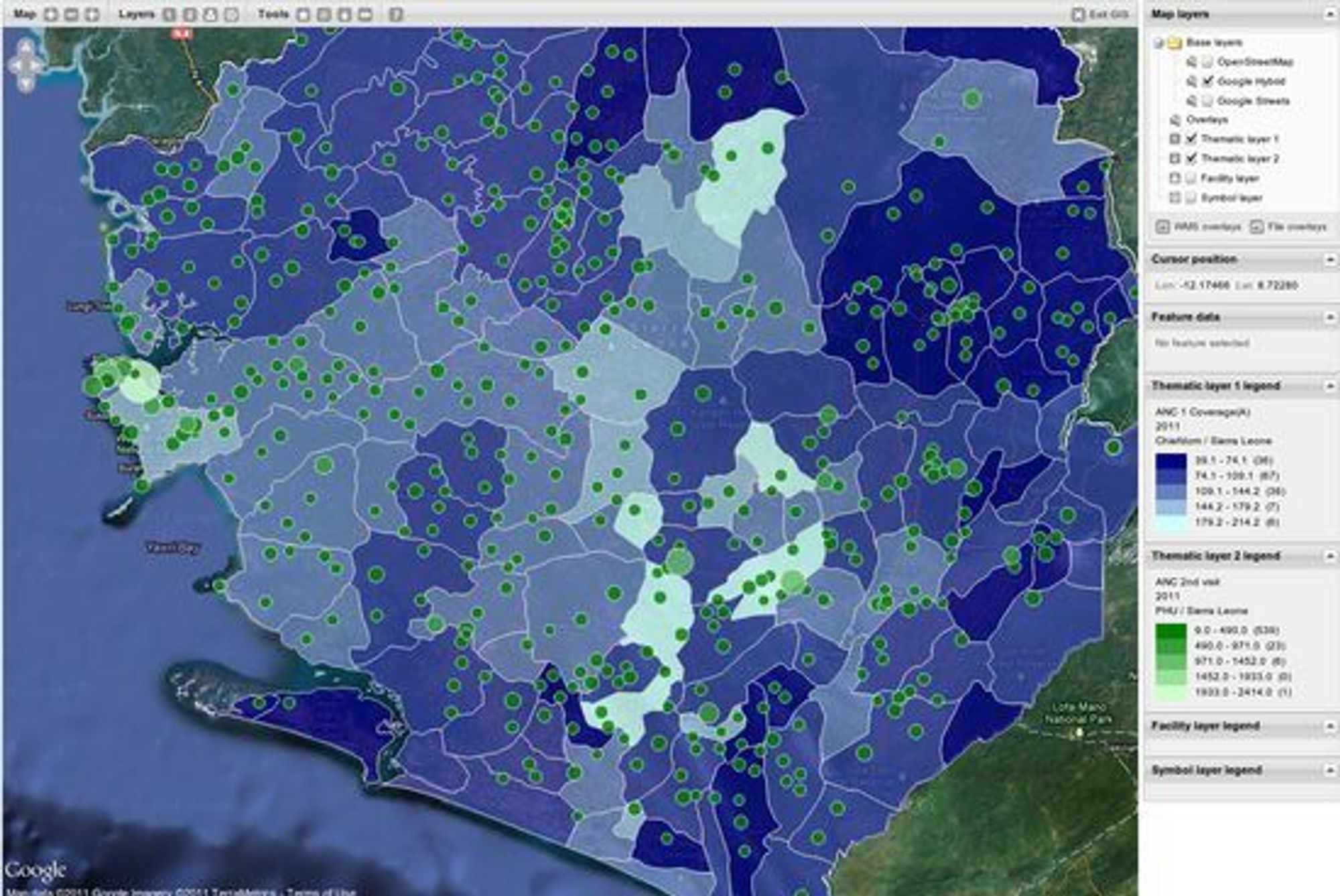Click the first button after the Tools label

tap(304, 14)
